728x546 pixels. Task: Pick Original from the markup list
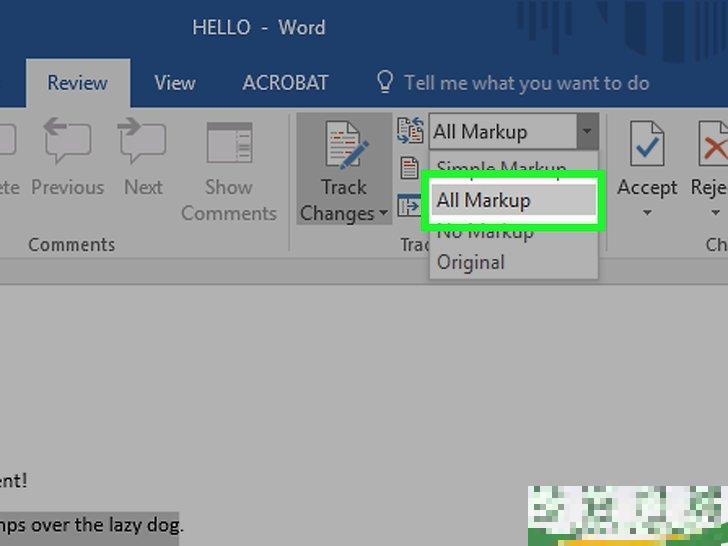pos(471,262)
